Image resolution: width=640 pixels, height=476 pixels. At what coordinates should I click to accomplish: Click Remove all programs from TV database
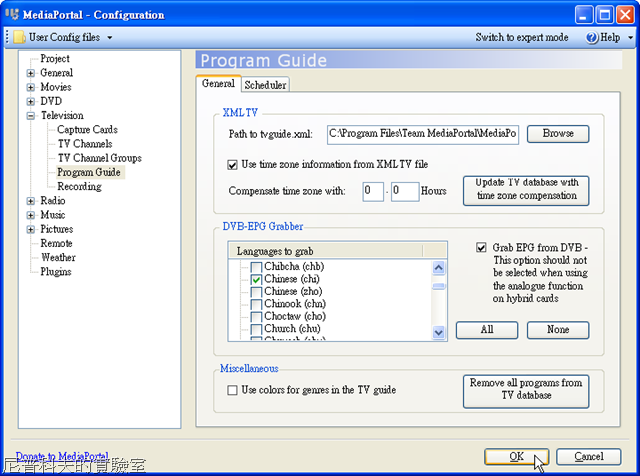[x=526, y=391]
